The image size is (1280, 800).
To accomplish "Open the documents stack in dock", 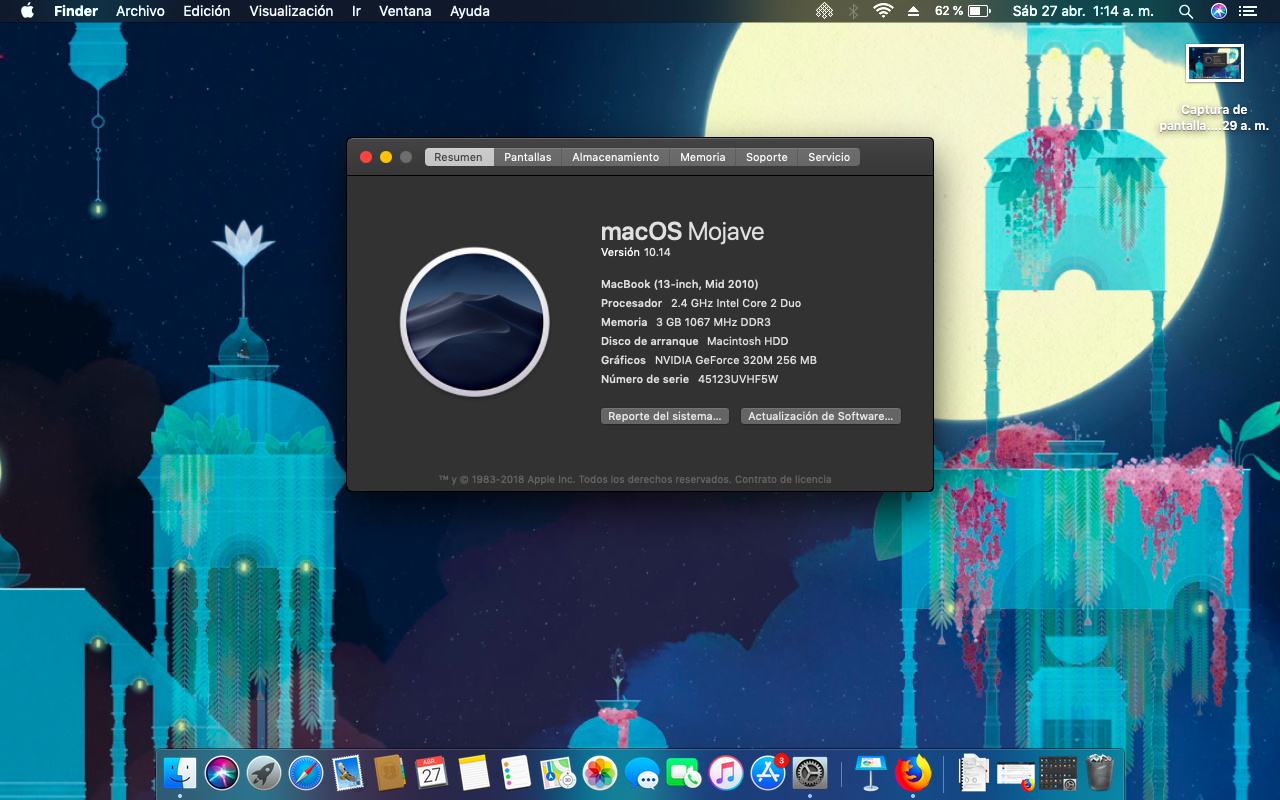I will click(973, 773).
